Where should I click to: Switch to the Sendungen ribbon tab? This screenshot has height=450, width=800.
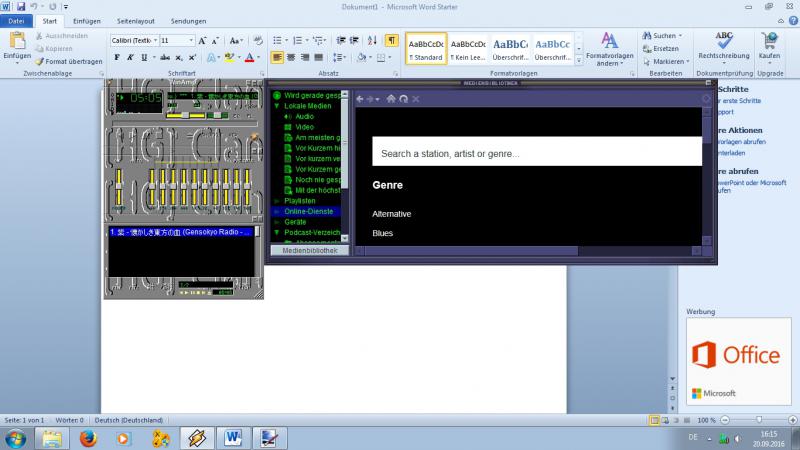click(x=188, y=21)
